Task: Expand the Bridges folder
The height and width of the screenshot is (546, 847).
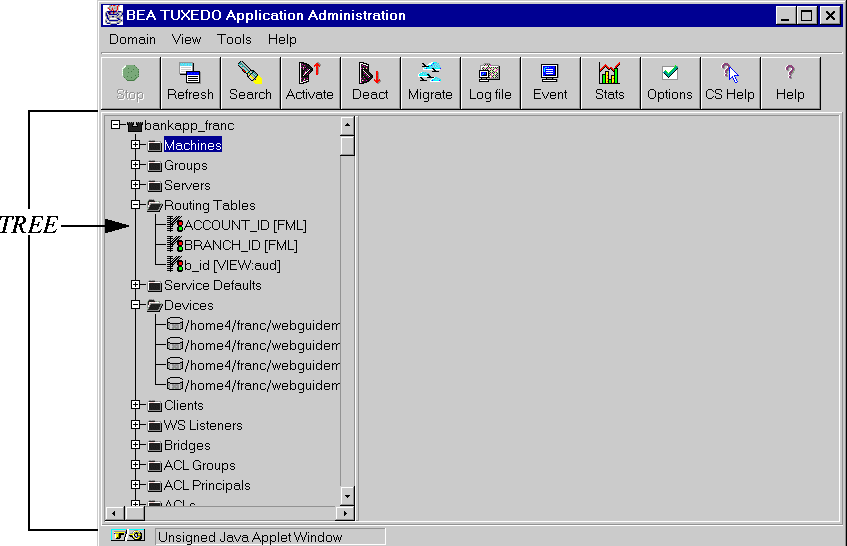Action: [136, 444]
